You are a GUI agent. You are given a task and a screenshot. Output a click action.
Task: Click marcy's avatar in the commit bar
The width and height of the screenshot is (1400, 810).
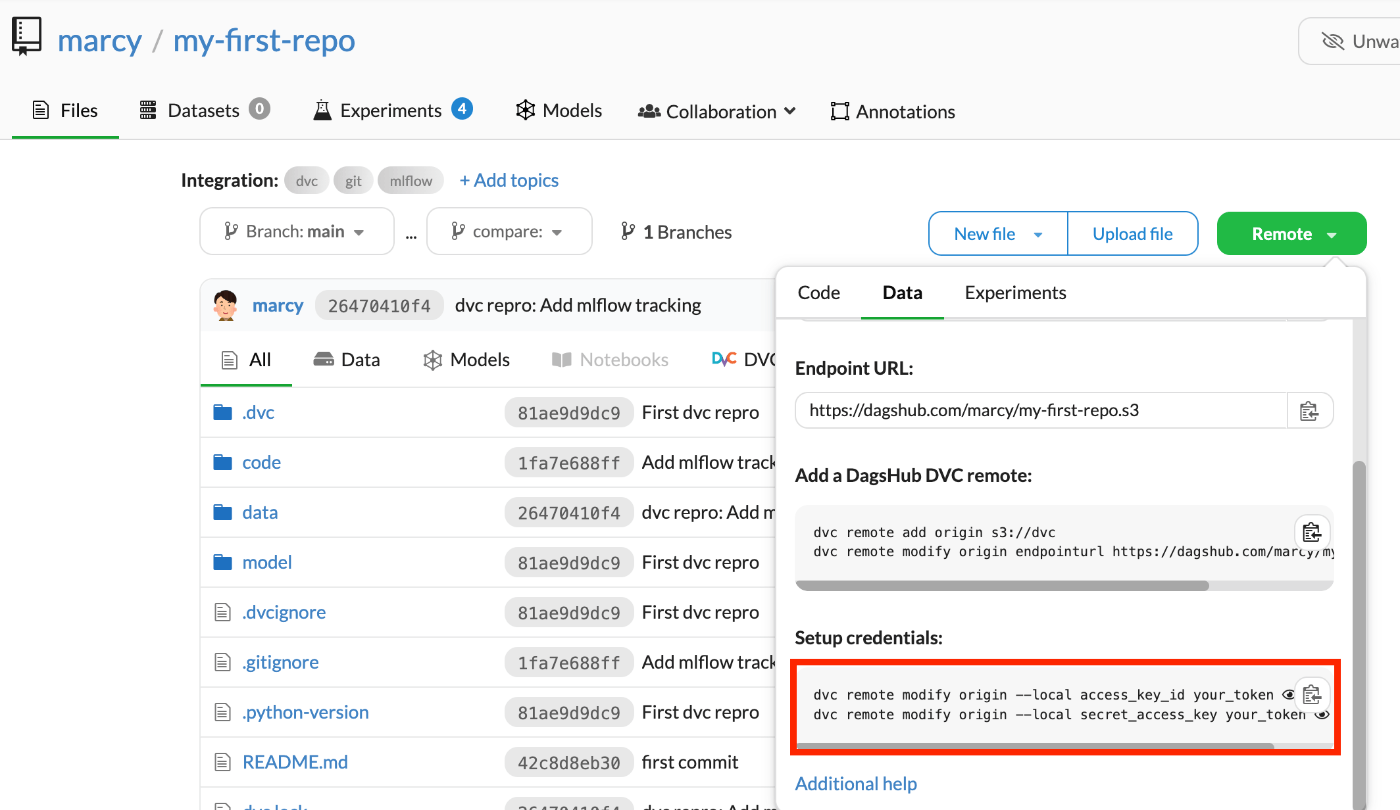pyautogui.click(x=226, y=305)
